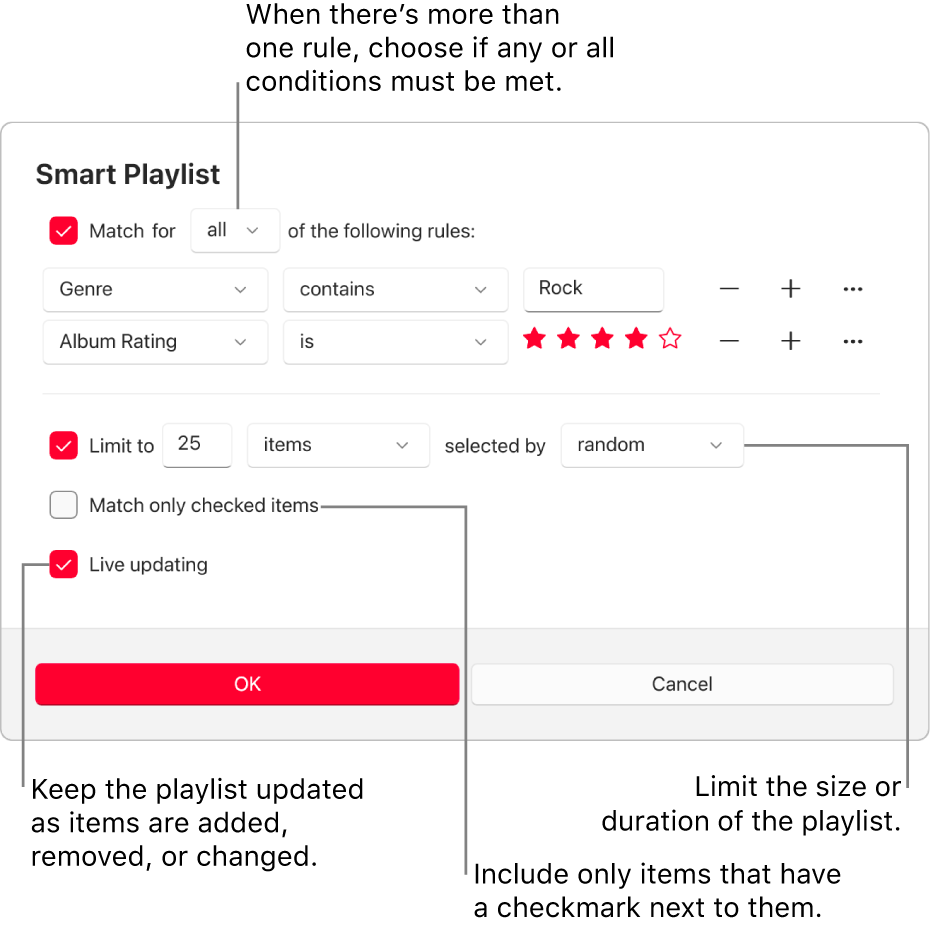Viewport: 932px width, 932px height.
Task: Enable Match only checked items
Action: [x=63, y=505]
